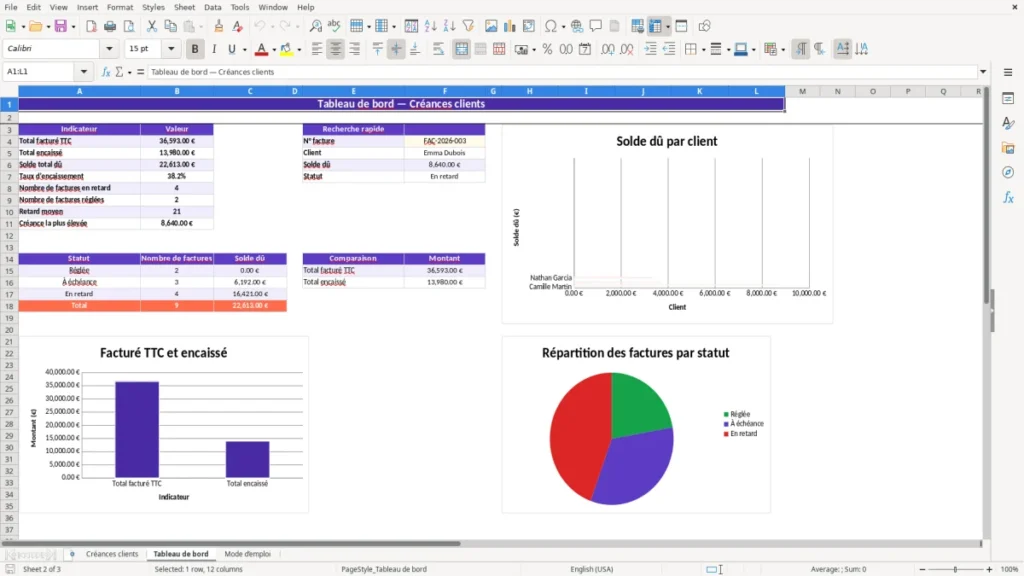
Task: Open the Data menu
Action: (x=212, y=7)
